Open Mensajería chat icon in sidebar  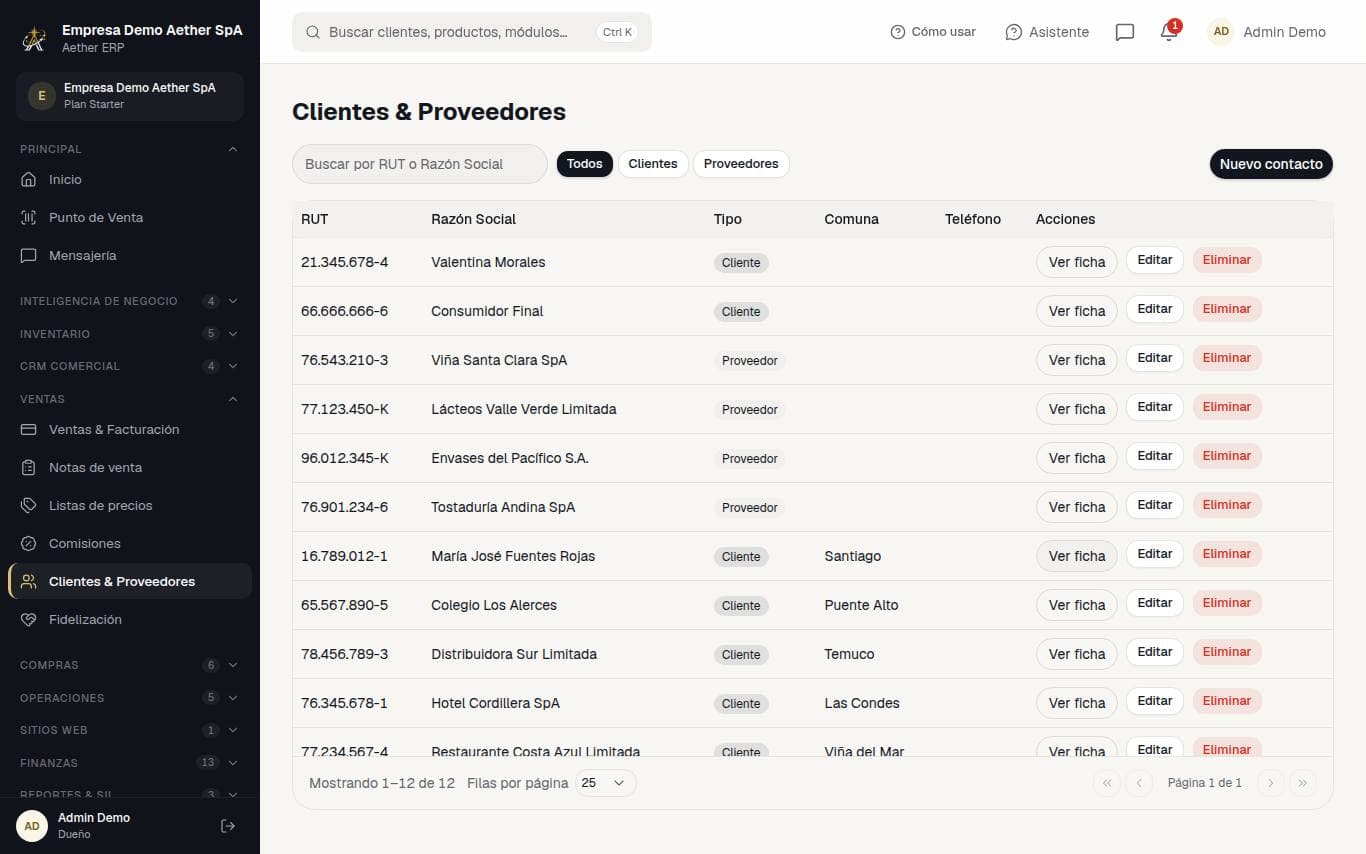tap(28, 256)
